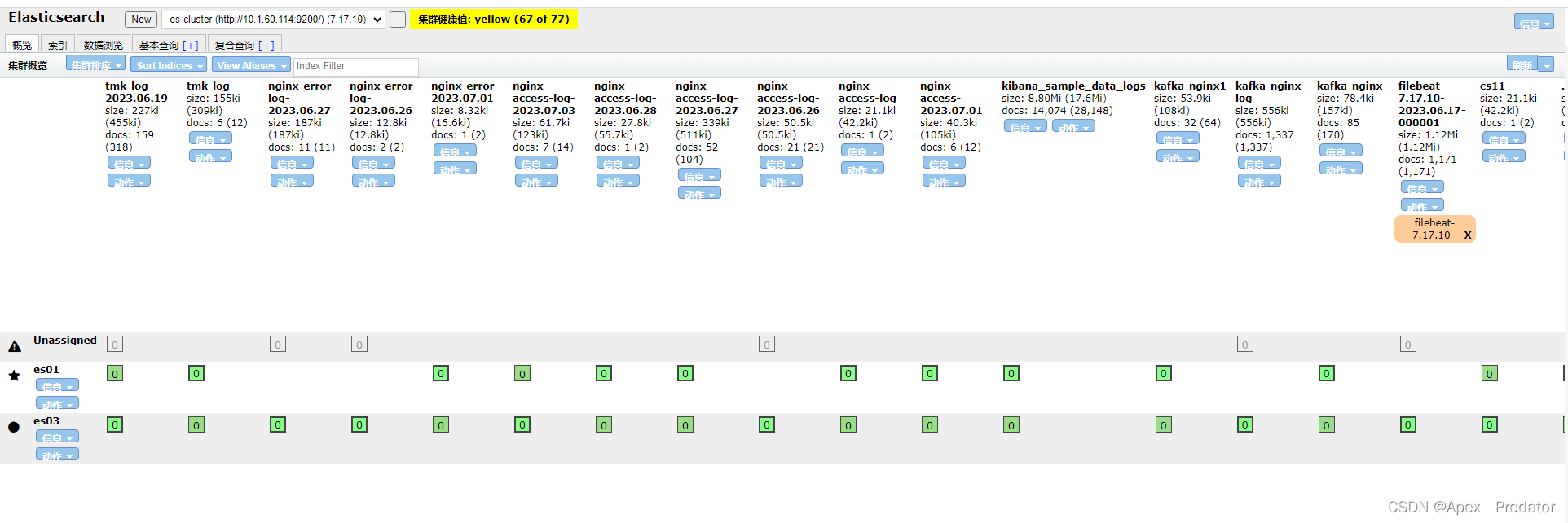Open 信息 dropdown for kibana_sample_data_logs
This screenshot has width=1568, height=523.
pos(1025,126)
